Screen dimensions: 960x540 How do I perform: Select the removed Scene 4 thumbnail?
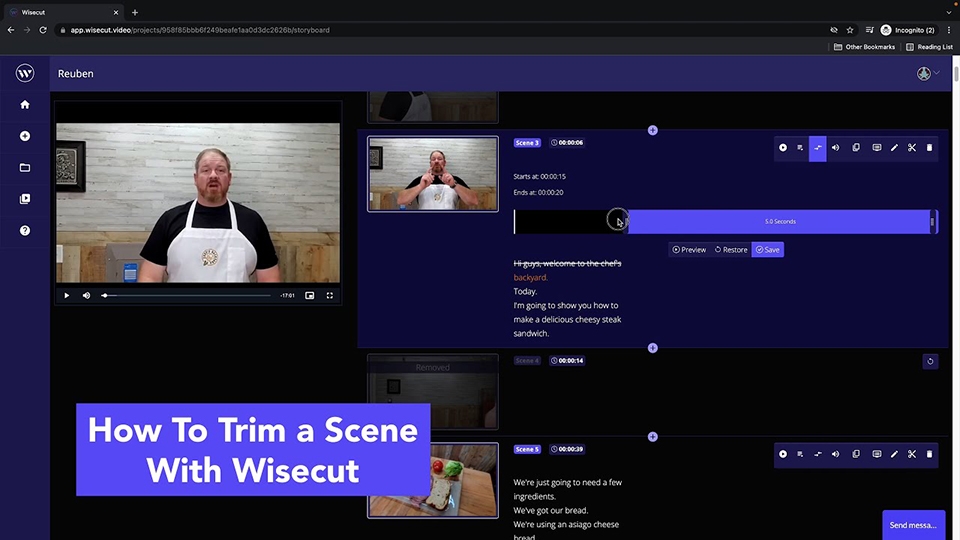tap(433, 392)
